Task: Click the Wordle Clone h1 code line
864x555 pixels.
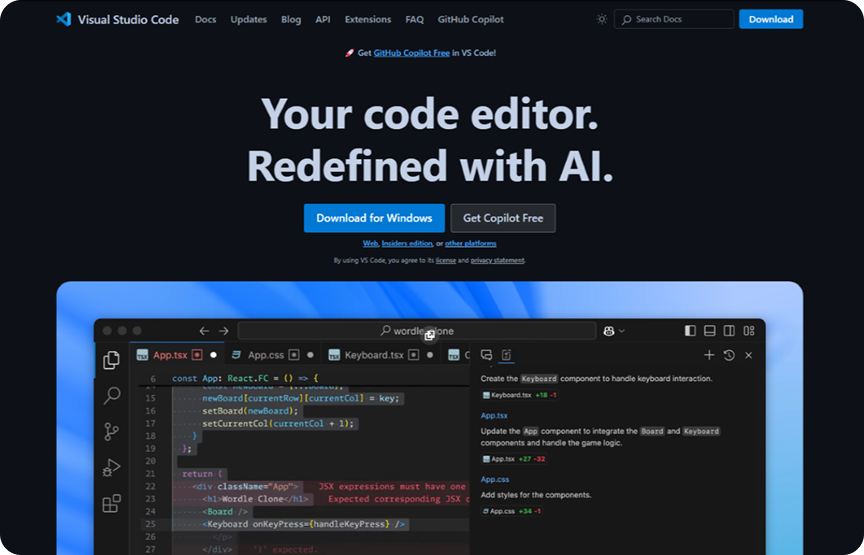Action: (x=255, y=499)
